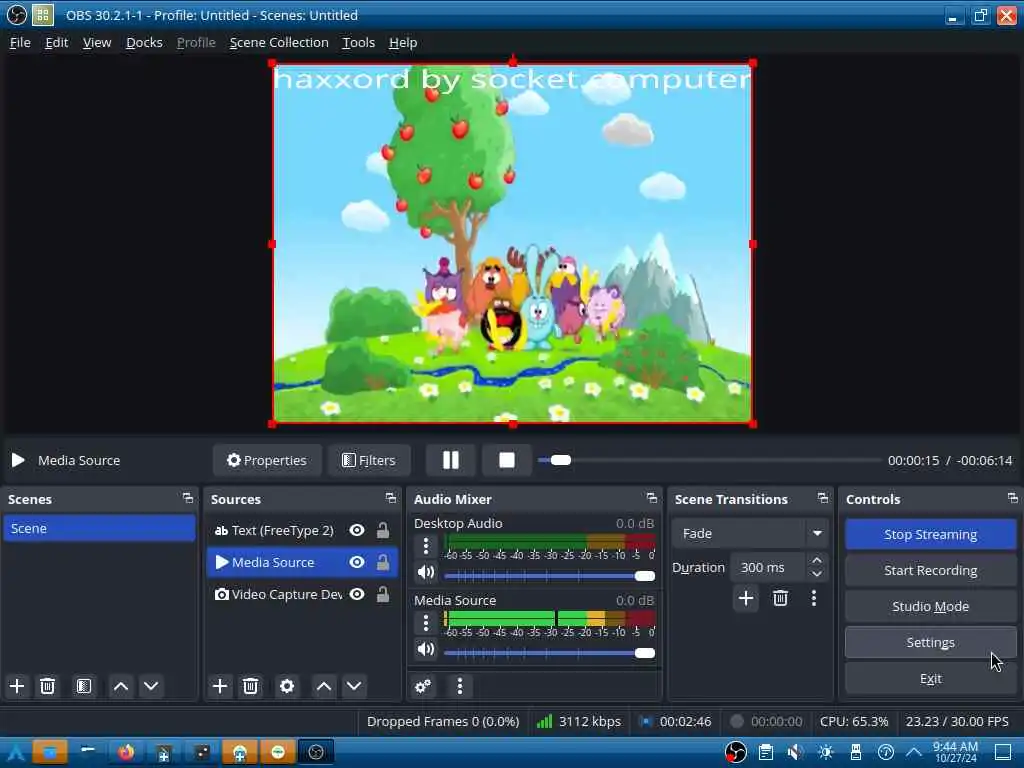1024x768 pixels.
Task: Add a scene transition with plus button
Action: pos(746,598)
